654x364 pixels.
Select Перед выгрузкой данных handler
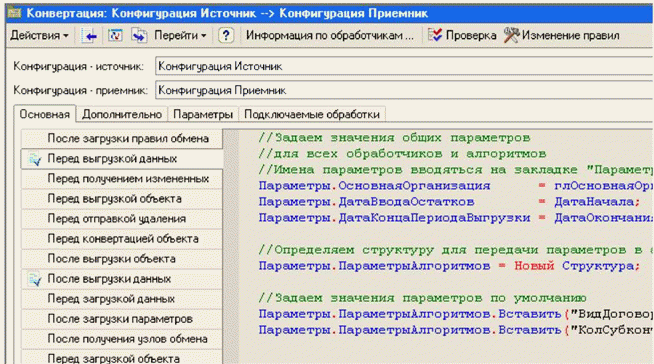point(122,159)
